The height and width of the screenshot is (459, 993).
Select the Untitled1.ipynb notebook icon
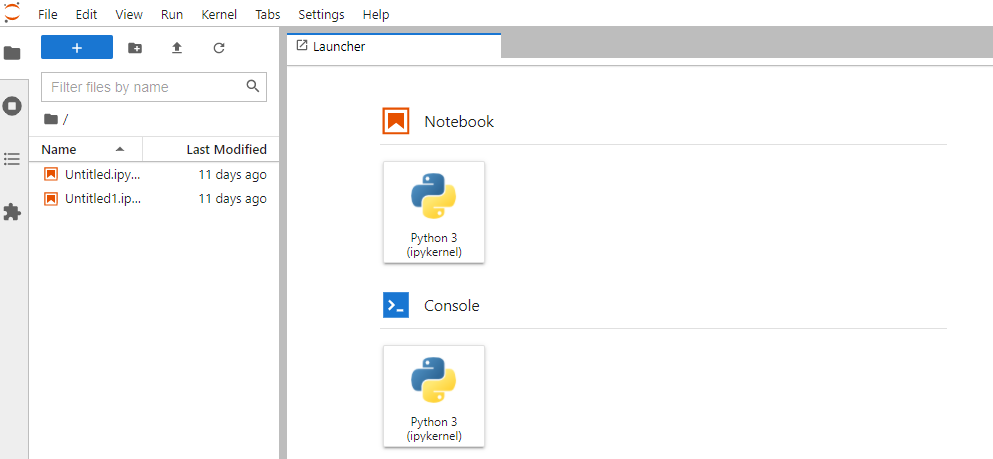(x=51, y=199)
